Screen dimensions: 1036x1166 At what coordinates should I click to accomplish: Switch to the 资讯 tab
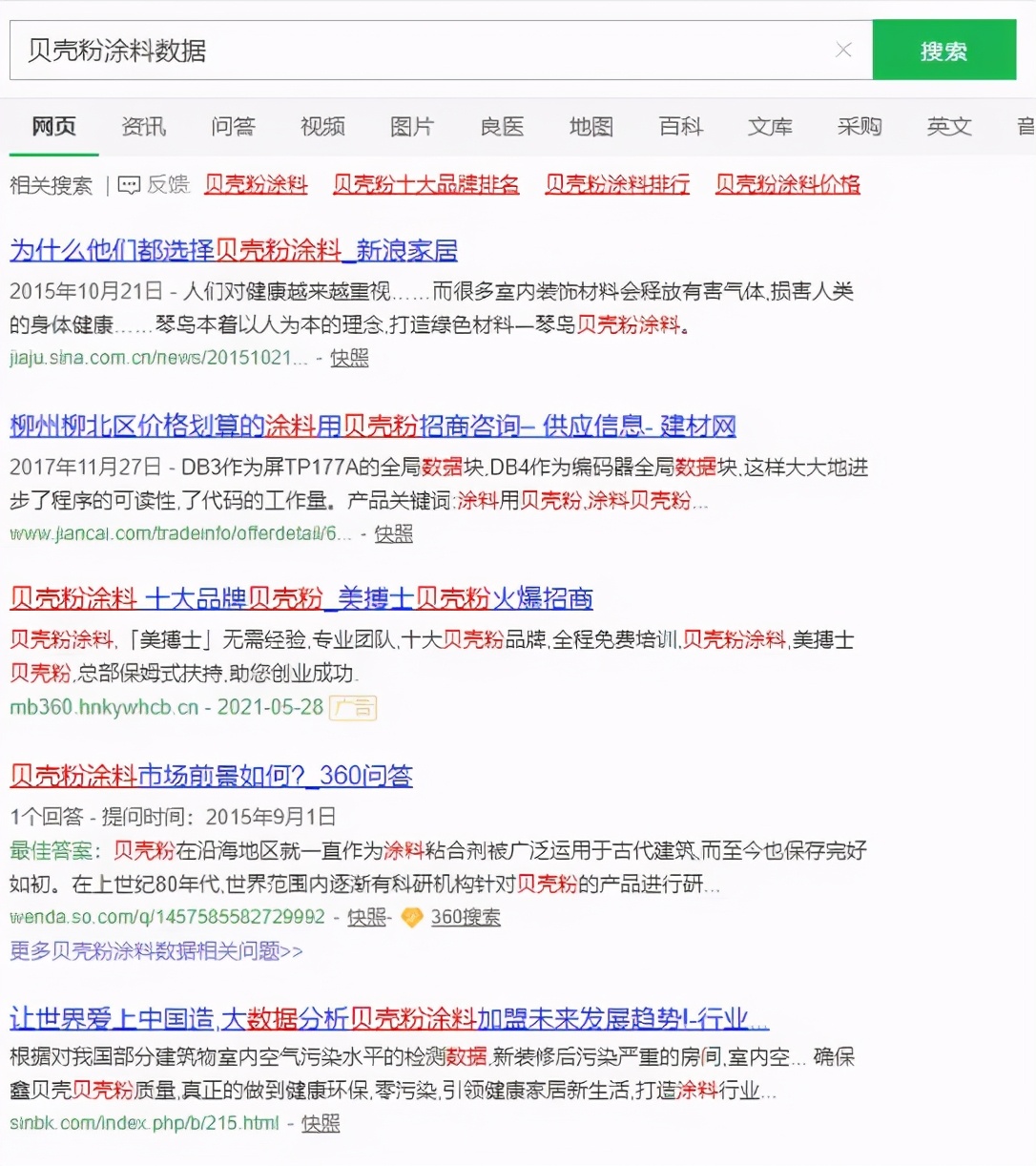click(x=143, y=127)
